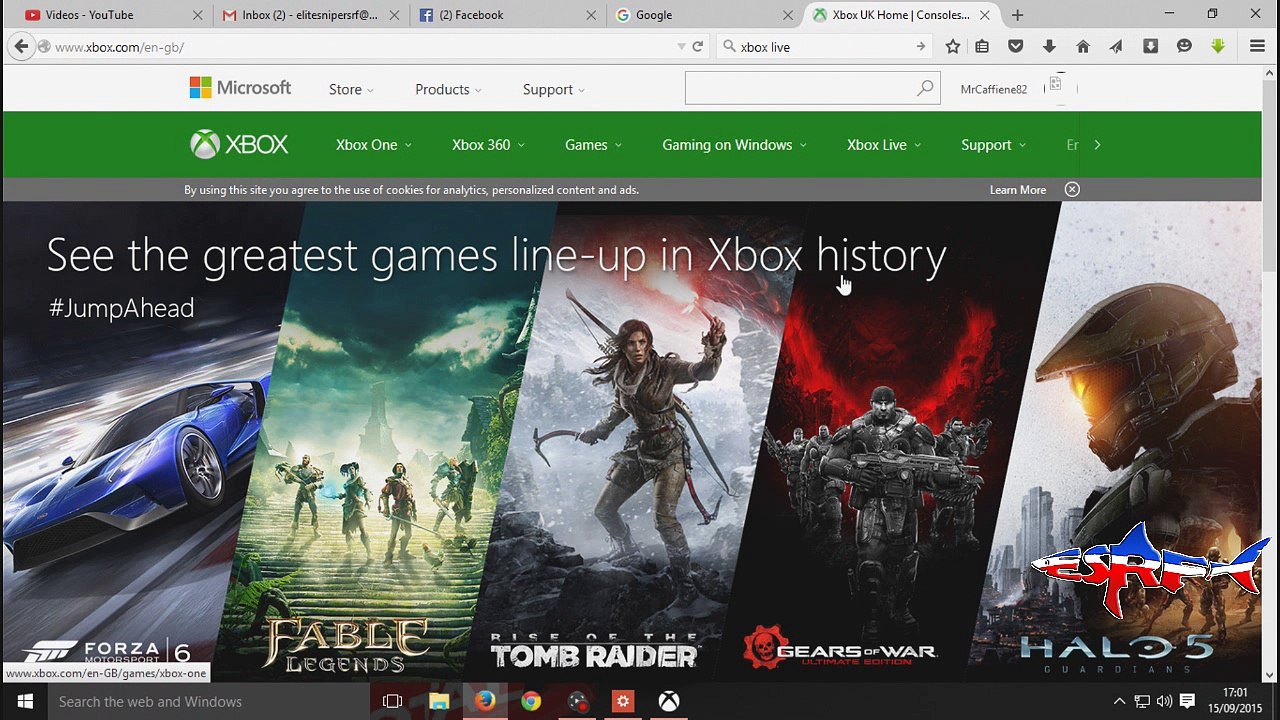Viewport: 1280px width, 720px height.
Task: Go to the Firefox home page icon
Action: [1083, 46]
